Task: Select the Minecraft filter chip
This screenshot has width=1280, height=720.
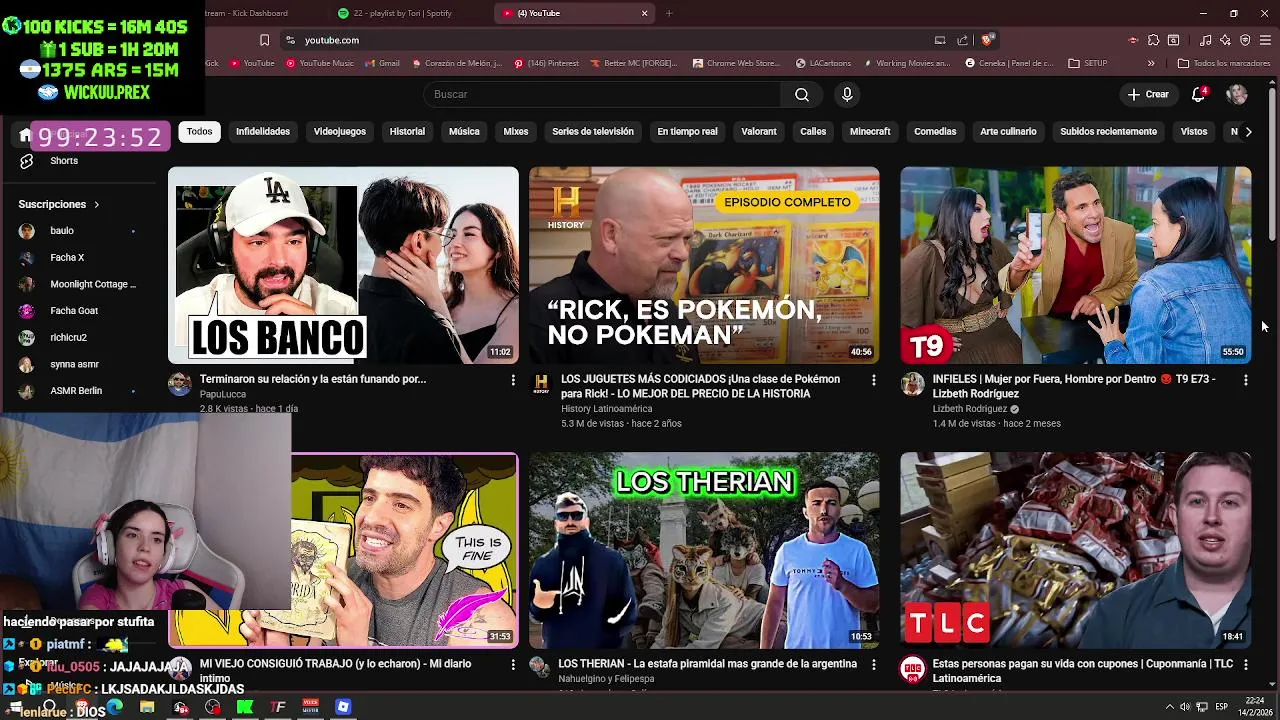Action: pos(870,131)
